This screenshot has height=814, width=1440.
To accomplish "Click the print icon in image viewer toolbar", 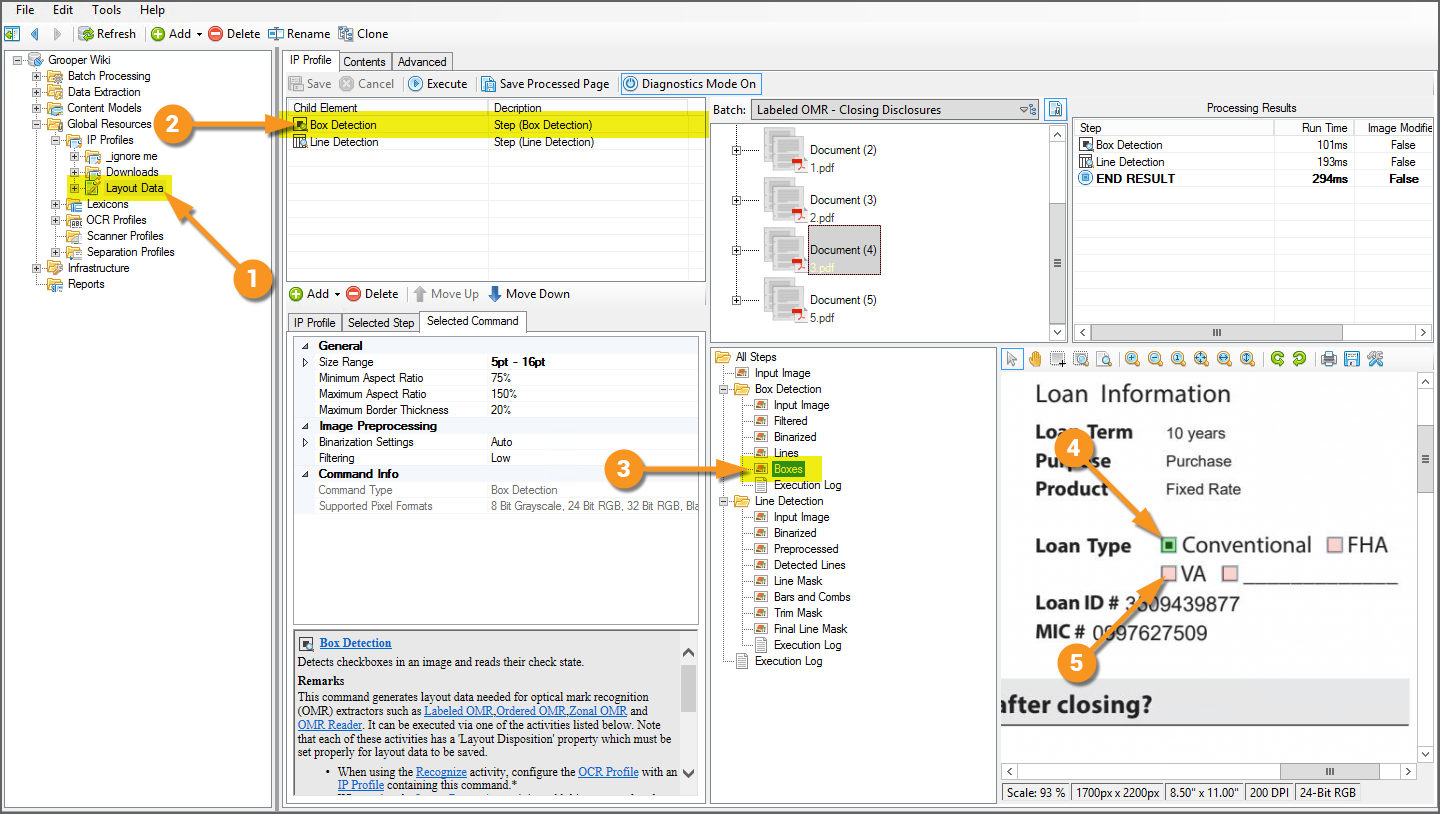I will [1328, 359].
